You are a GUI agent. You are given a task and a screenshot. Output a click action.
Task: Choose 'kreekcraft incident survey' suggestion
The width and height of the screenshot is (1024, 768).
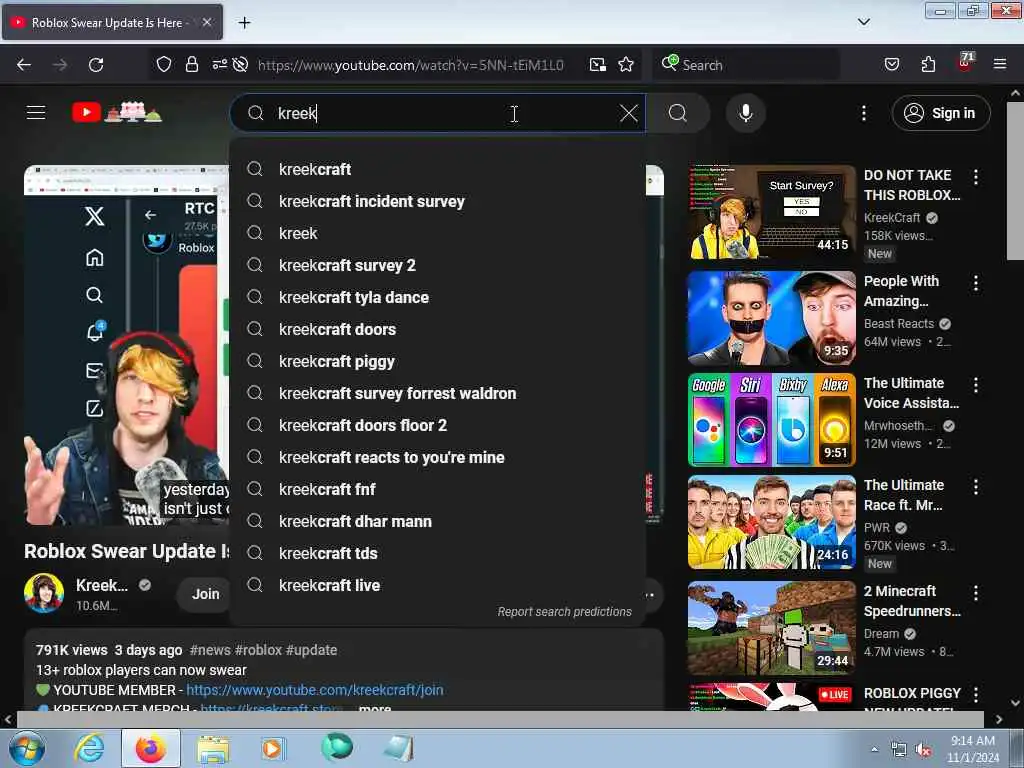click(438, 201)
